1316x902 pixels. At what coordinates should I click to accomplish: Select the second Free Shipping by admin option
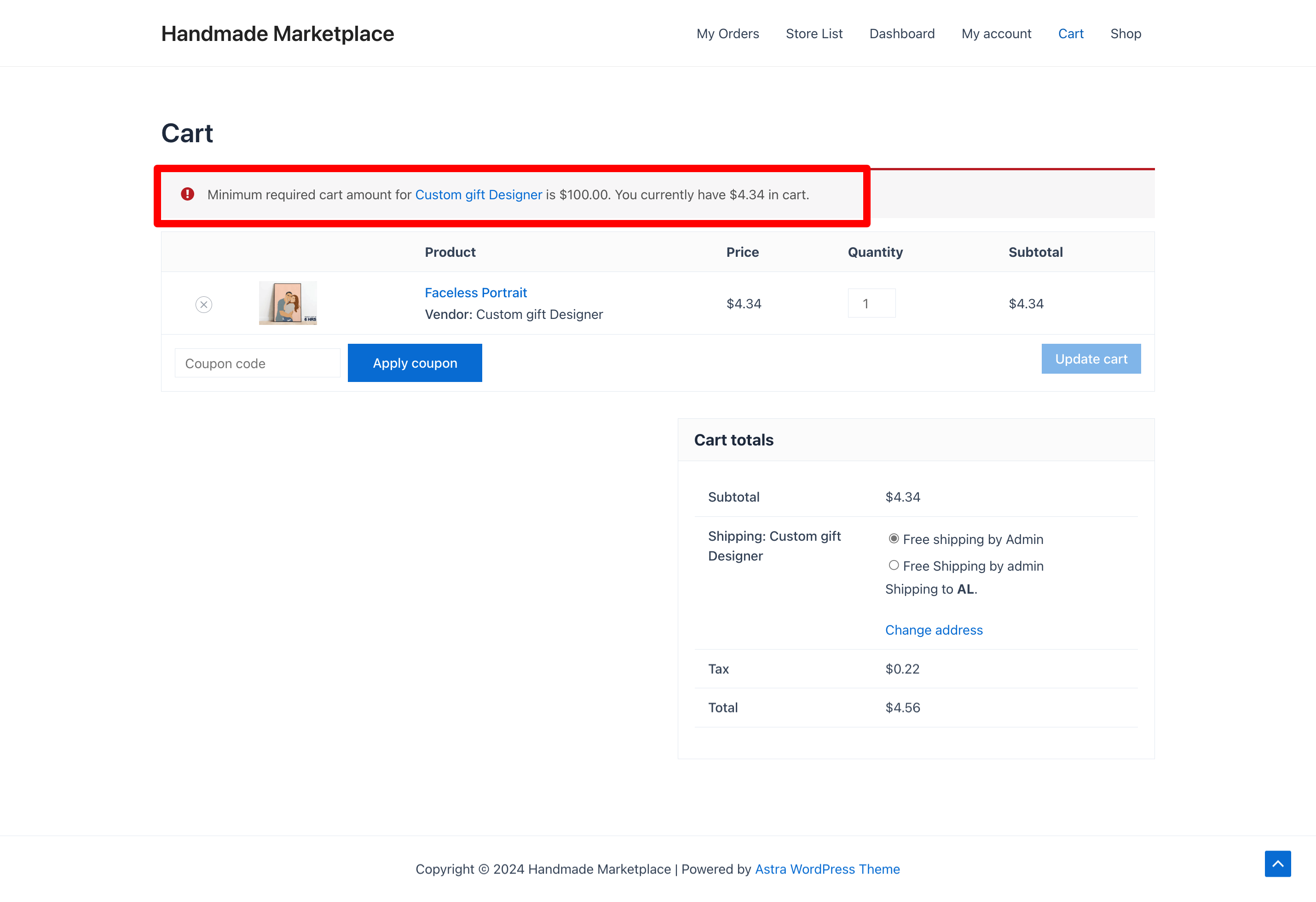893,565
